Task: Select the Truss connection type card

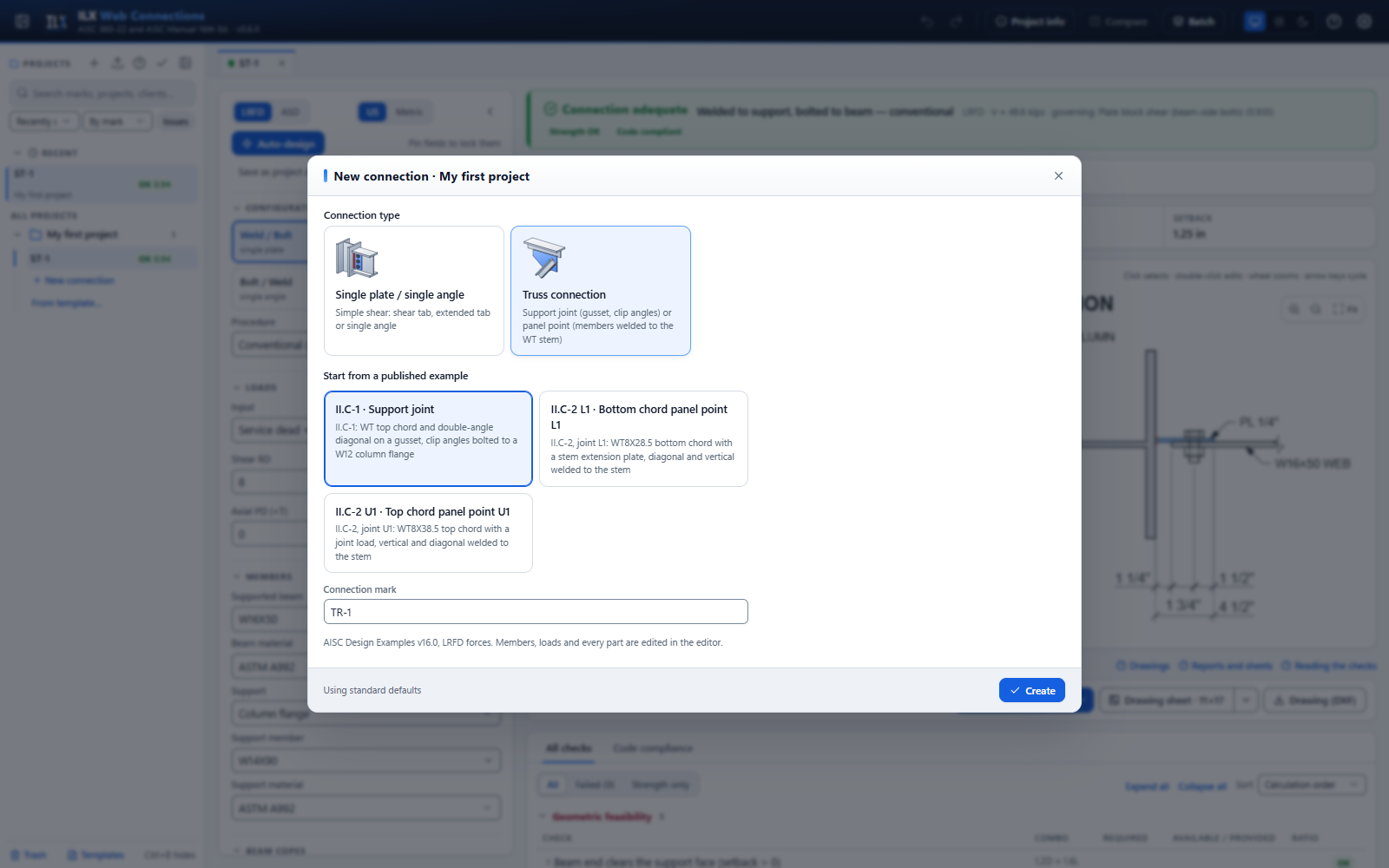Action: [x=601, y=291]
